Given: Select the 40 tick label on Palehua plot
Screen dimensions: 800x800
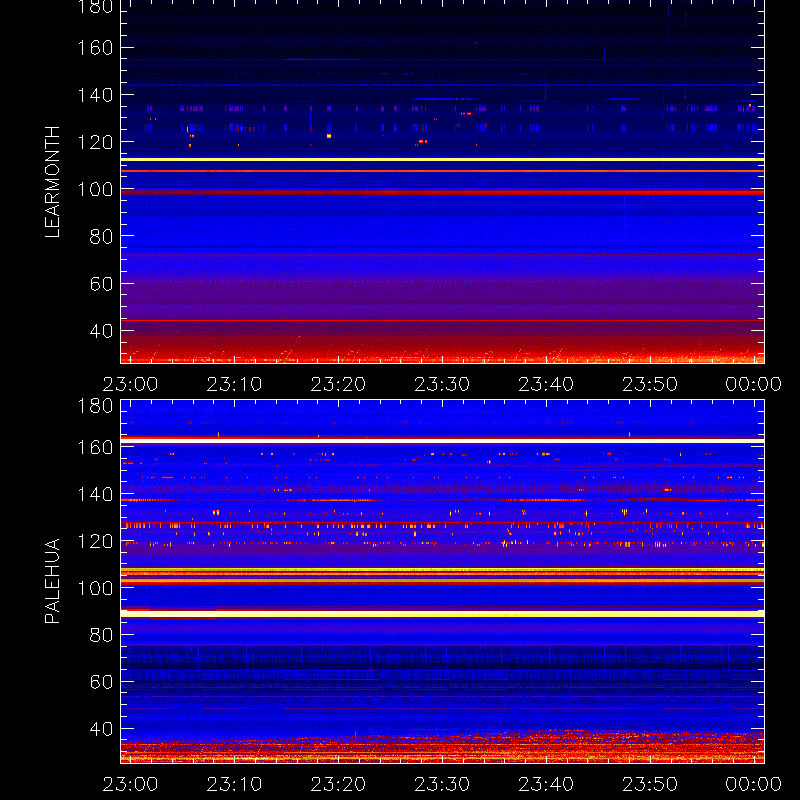Looking at the screenshot, I should pyautogui.click(x=101, y=729).
